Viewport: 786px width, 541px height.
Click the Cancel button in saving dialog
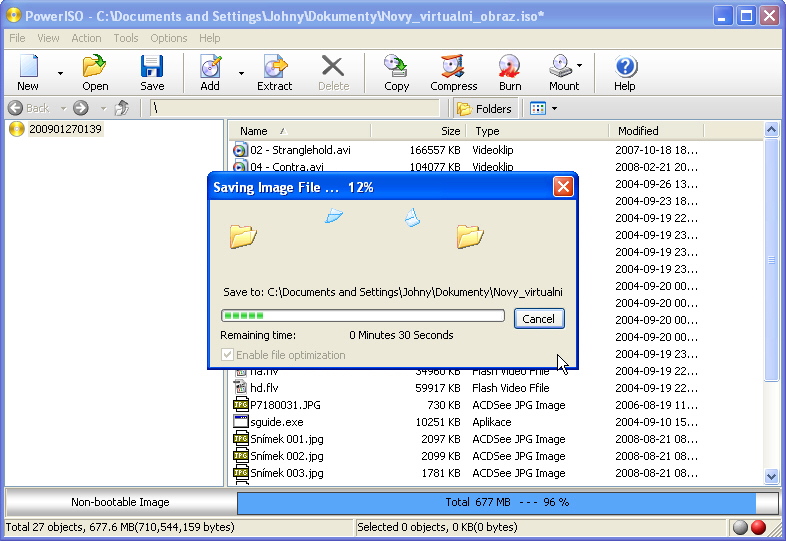(x=539, y=319)
